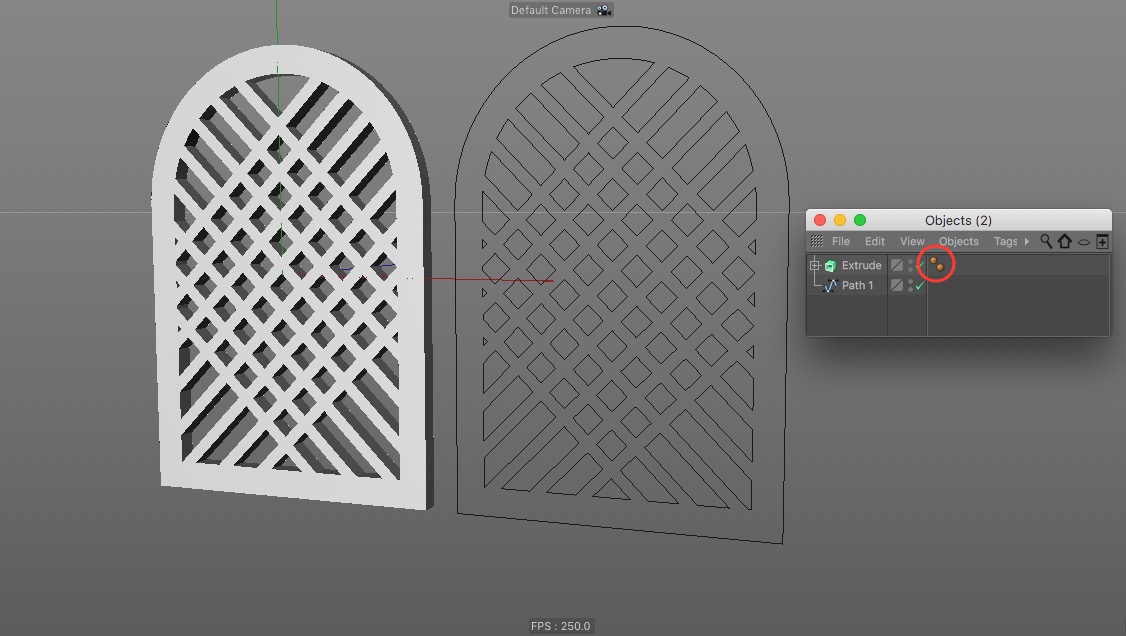
Task: Click the magnifier search icon in Objects panel
Action: click(1046, 241)
